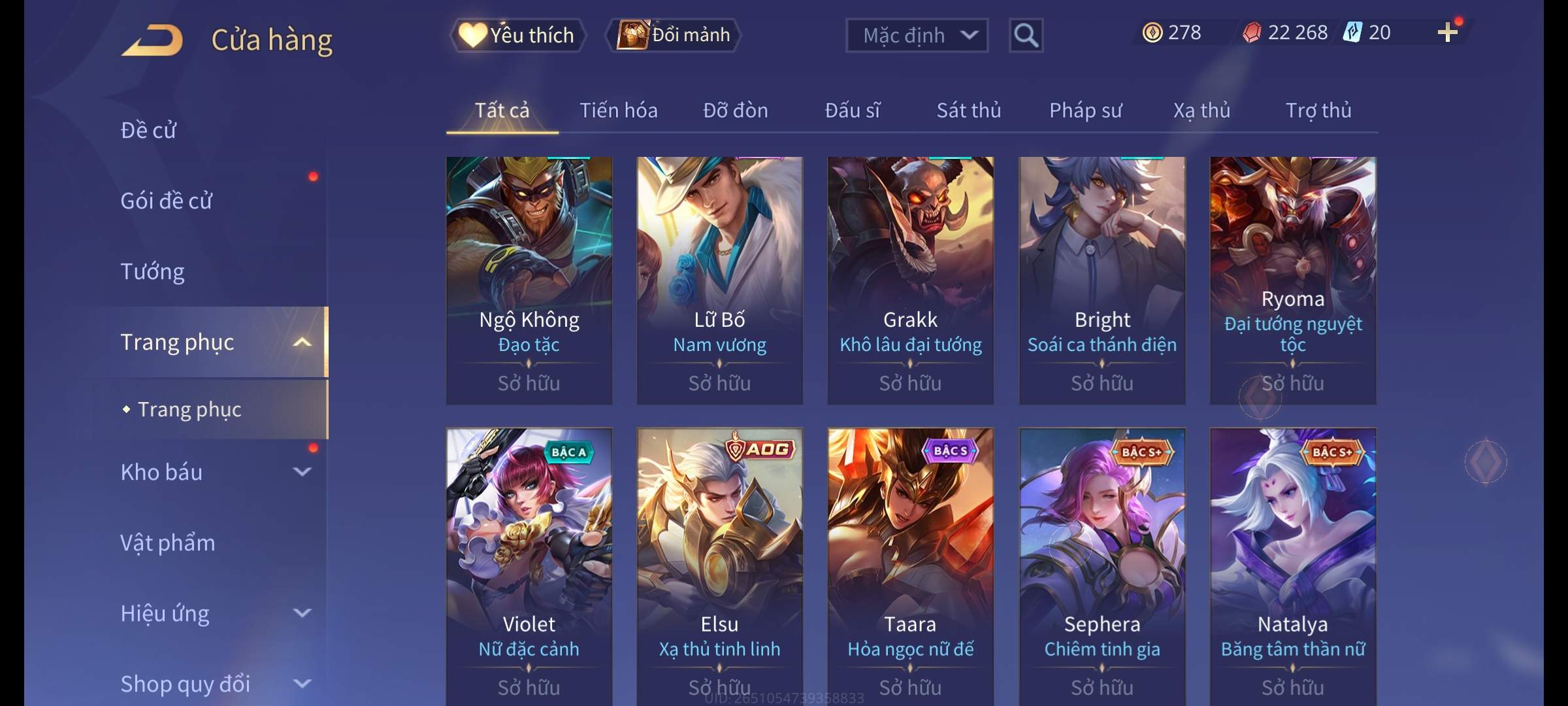The width and height of the screenshot is (1568, 706).
Task: Switch to the Pháp sư tab
Action: point(1085,110)
